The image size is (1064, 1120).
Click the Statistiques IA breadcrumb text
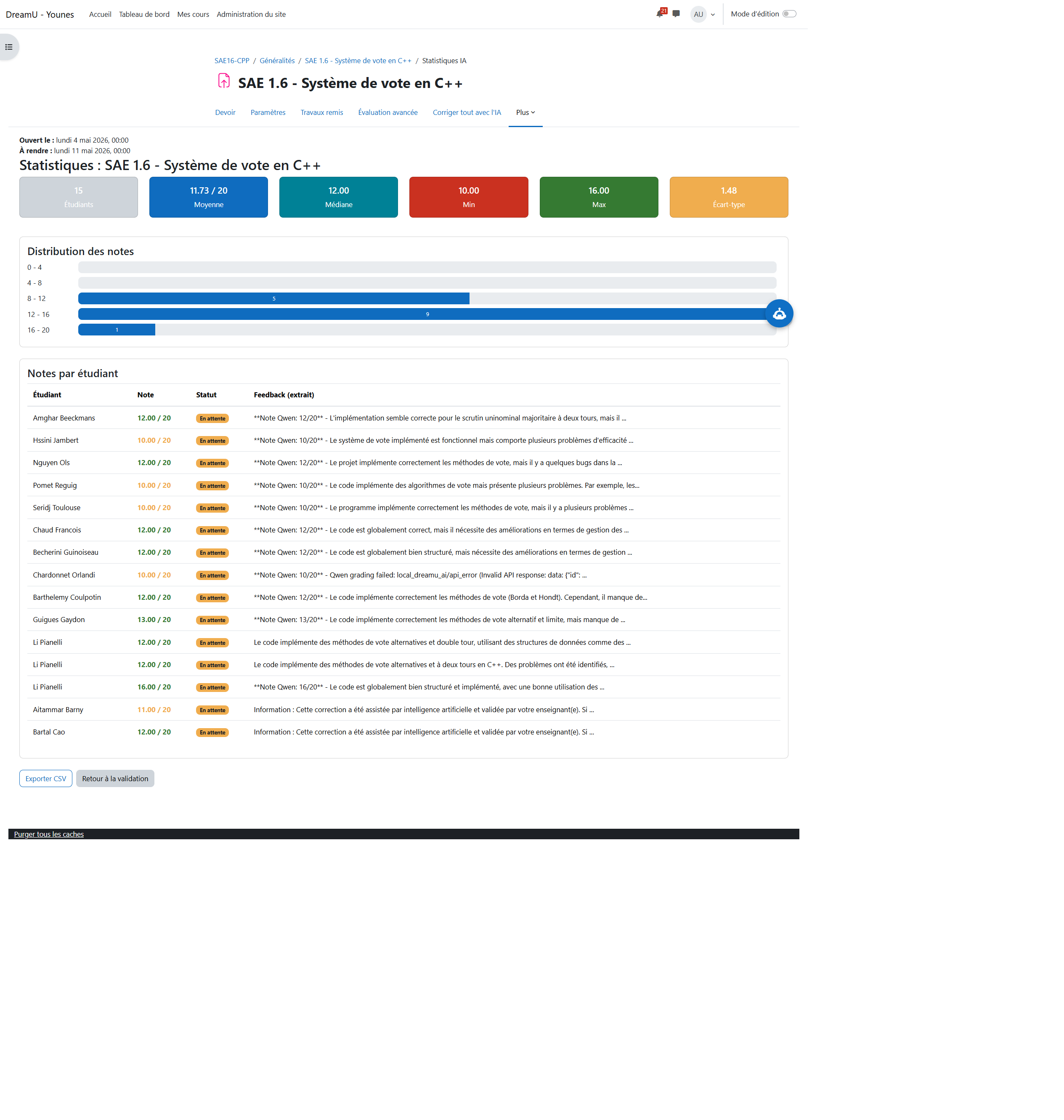[x=444, y=61]
